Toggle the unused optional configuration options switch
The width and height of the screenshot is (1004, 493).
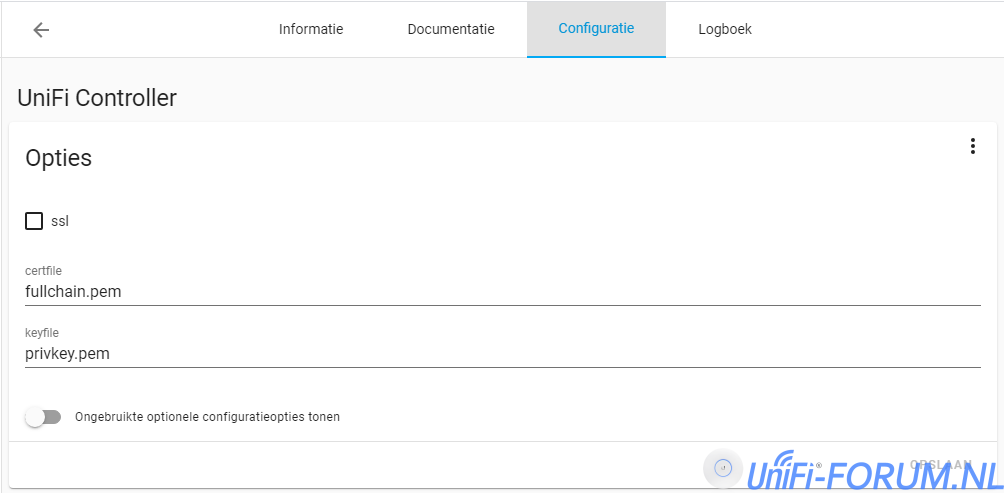coord(44,417)
